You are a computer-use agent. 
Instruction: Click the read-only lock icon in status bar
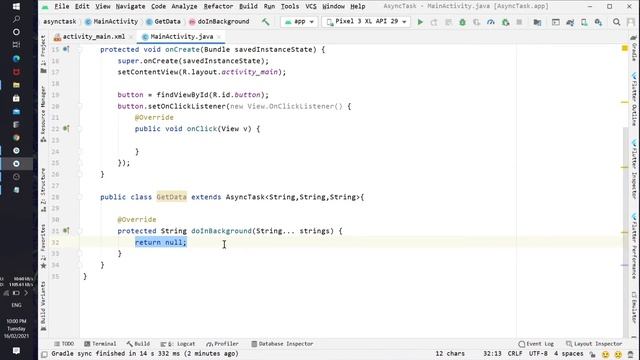point(593,354)
